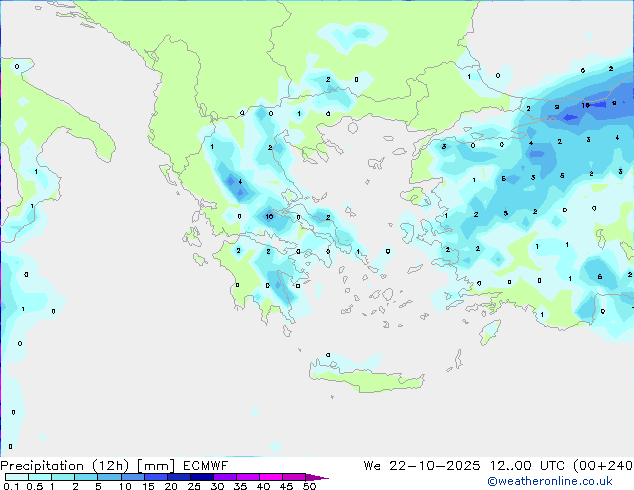Pick the 40–45 mm legend swatch
Image resolution: width=634 pixels, height=490 pixels.
tap(271, 477)
